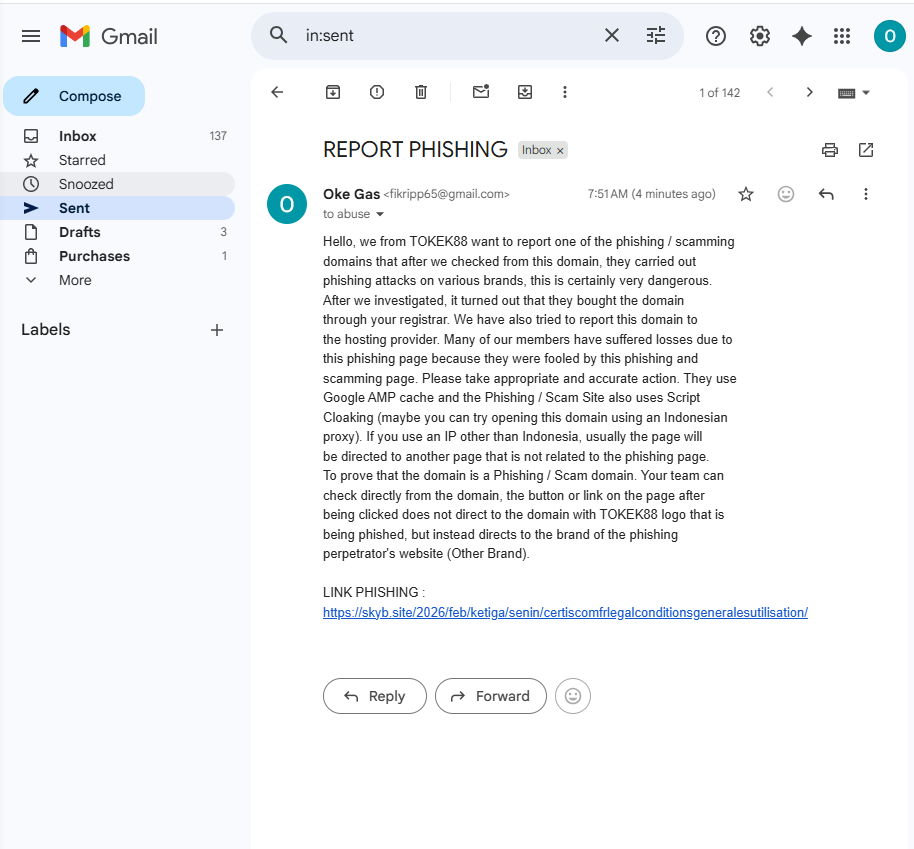Open the Google apps grid
The image size is (914, 849).
[842, 36]
